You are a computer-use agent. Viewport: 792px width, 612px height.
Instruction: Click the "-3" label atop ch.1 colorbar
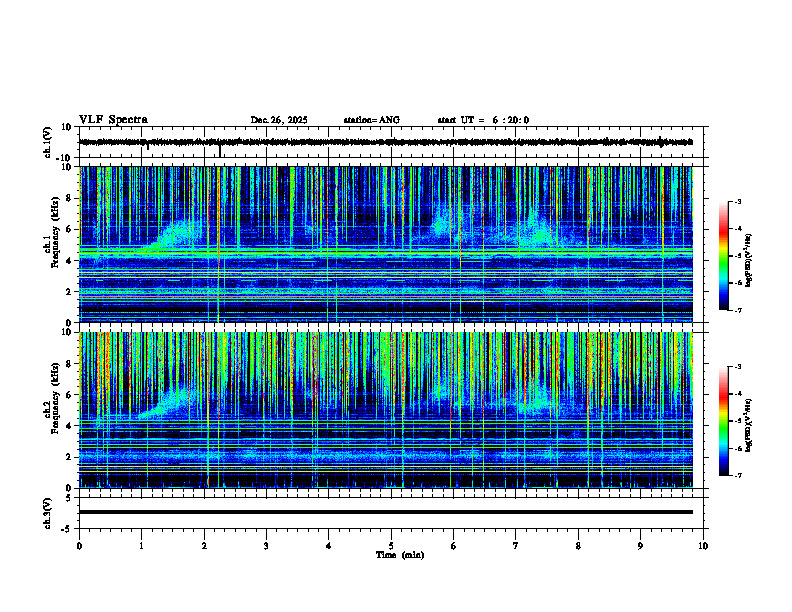(x=738, y=202)
